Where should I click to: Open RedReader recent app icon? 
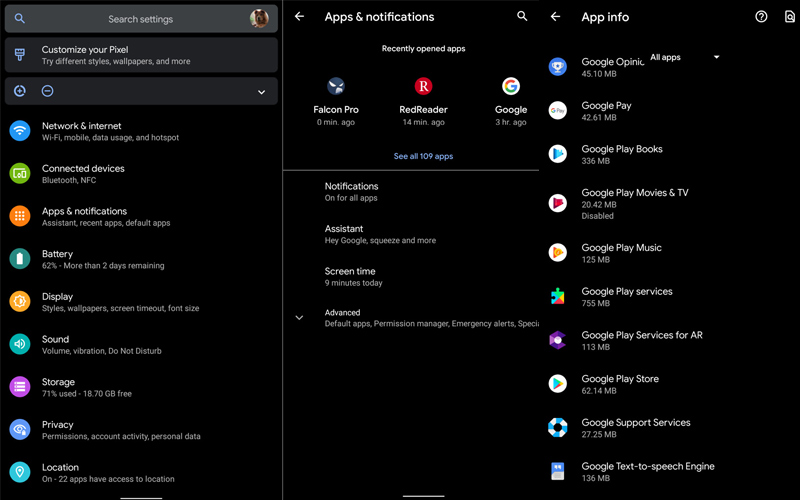[423, 87]
